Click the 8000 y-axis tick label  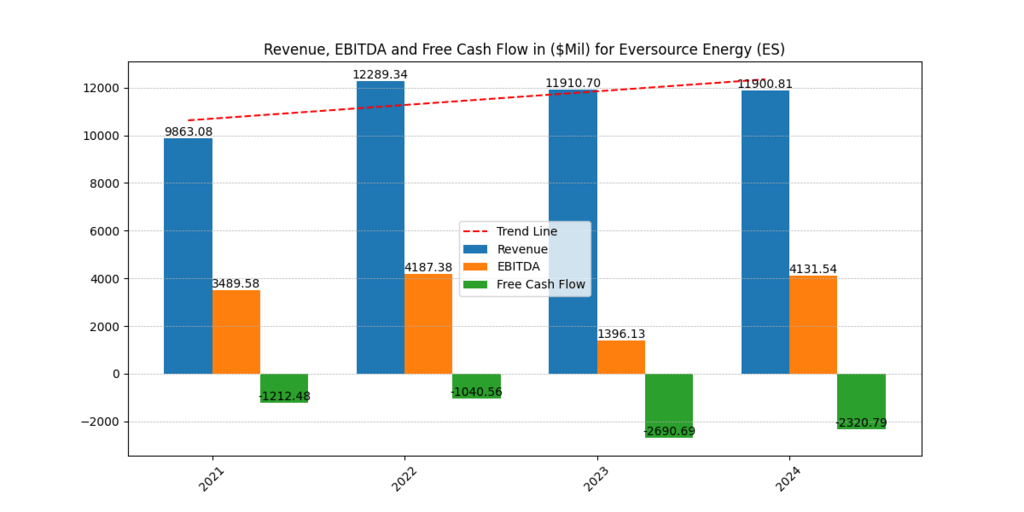(x=103, y=183)
